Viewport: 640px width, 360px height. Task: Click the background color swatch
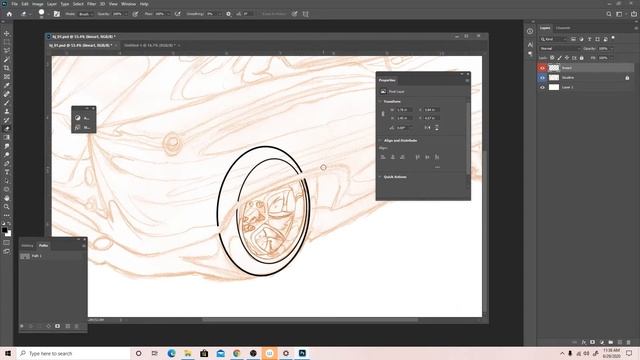point(9,234)
